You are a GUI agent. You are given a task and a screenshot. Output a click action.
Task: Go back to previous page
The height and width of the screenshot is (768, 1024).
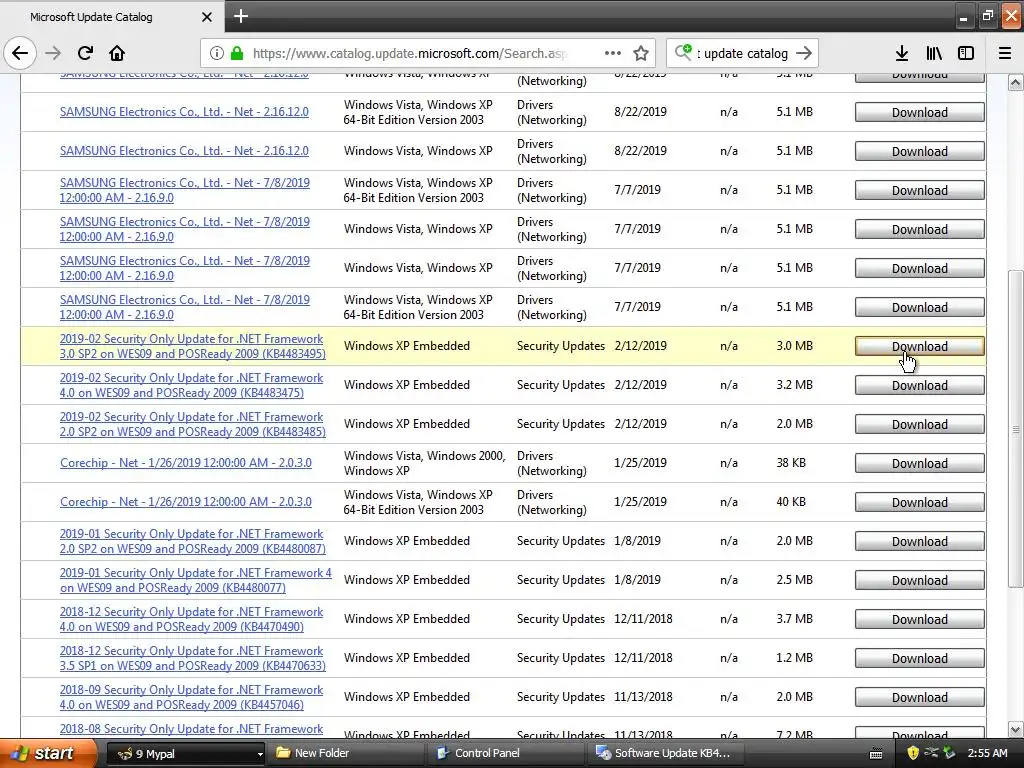point(20,53)
